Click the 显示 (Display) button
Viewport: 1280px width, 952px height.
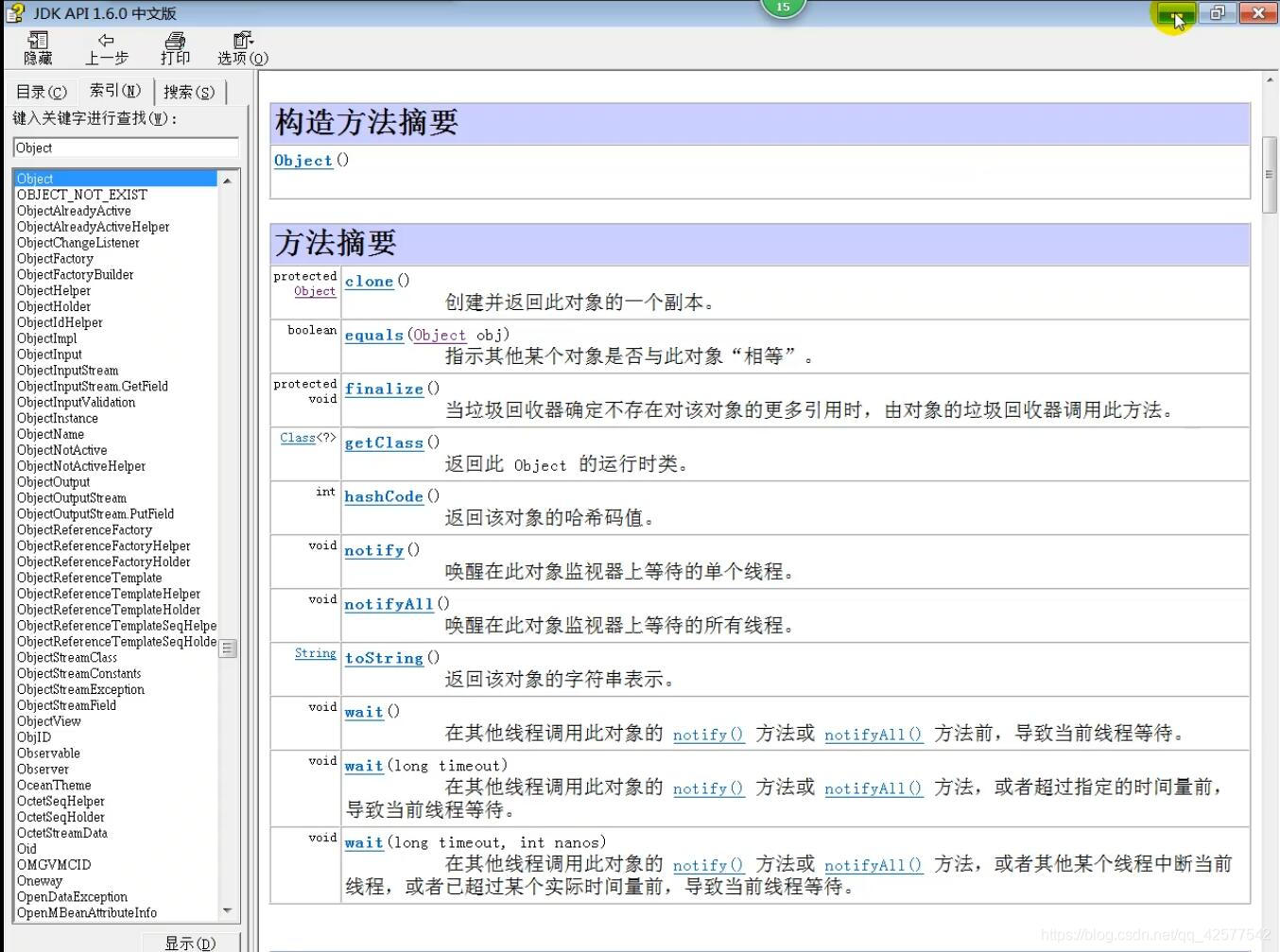point(189,943)
